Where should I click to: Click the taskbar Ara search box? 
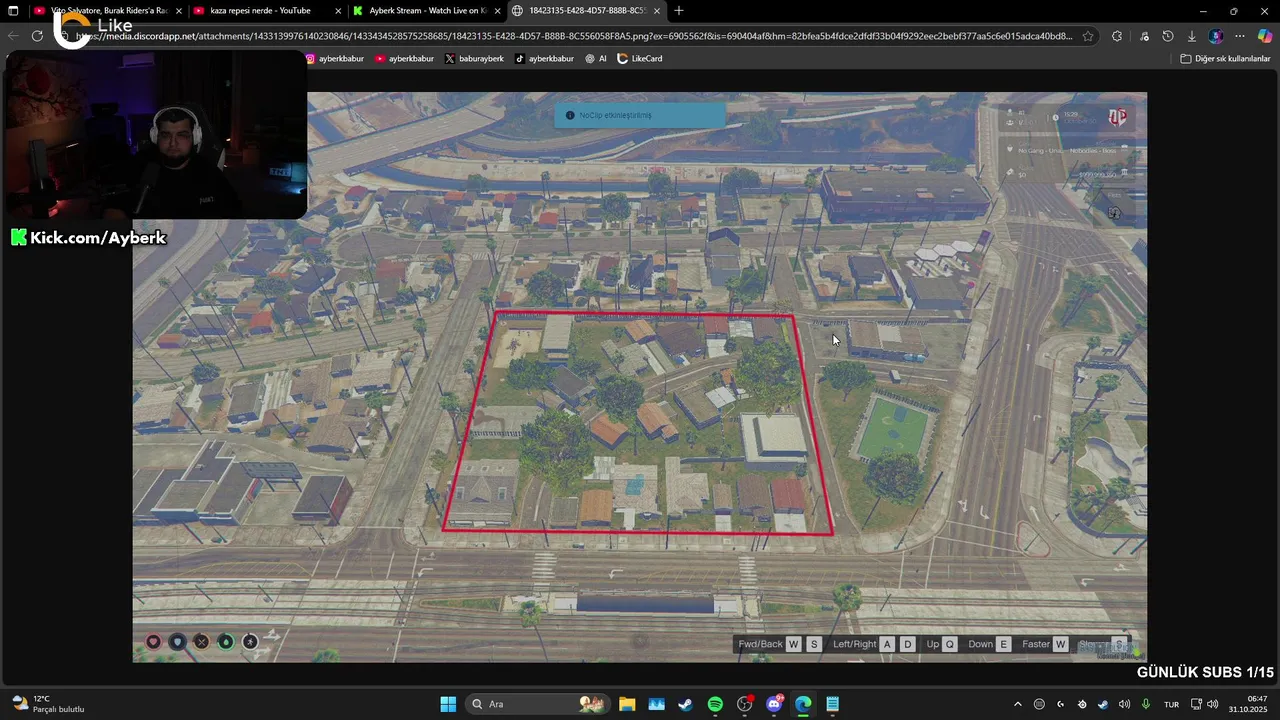click(538, 704)
